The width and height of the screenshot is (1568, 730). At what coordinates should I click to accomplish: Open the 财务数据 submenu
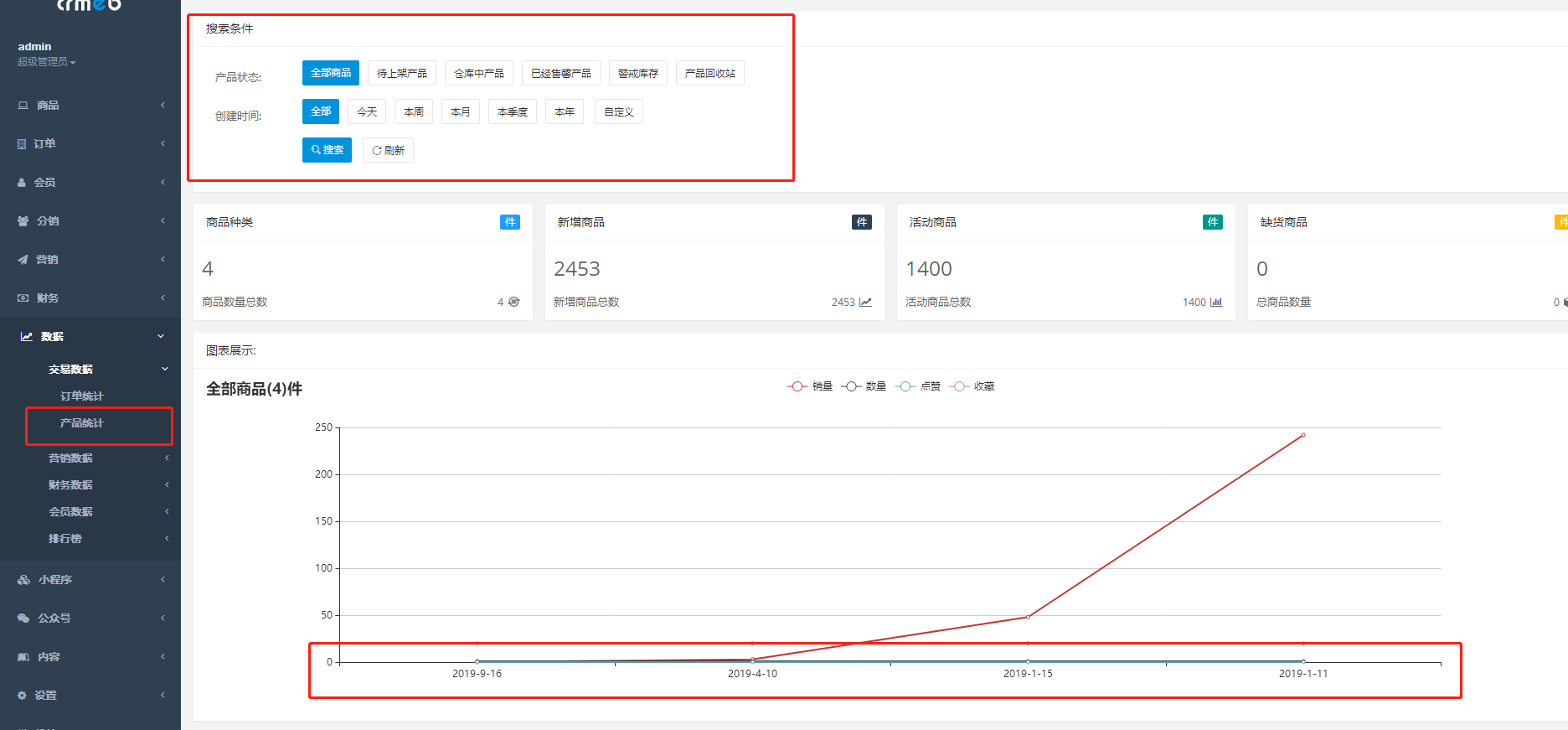click(x=70, y=485)
